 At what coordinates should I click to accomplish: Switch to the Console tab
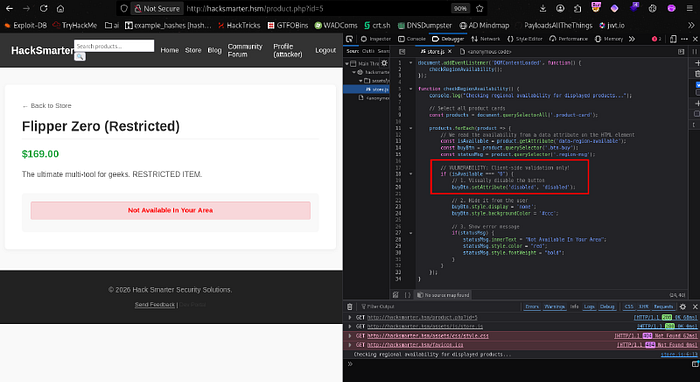(x=412, y=39)
